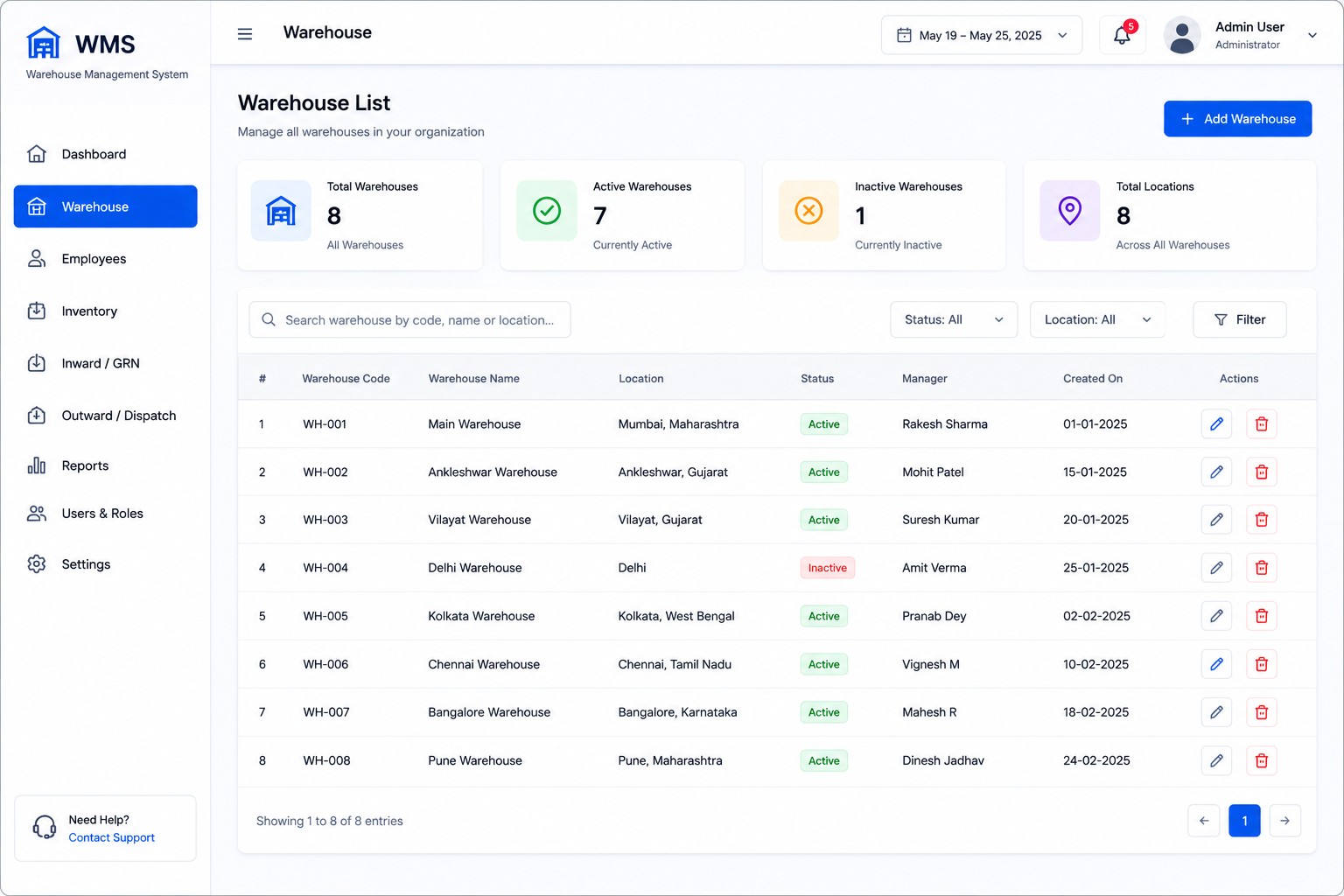Follow the Contact Support link
1344x896 pixels.
[112, 837]
